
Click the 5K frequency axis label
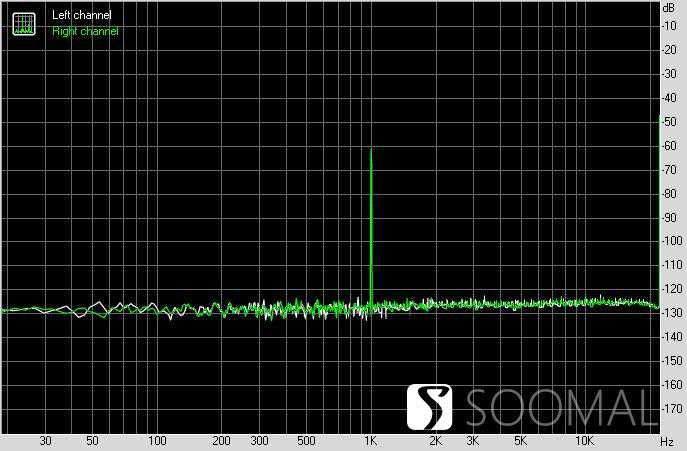[x=520, y=441]
